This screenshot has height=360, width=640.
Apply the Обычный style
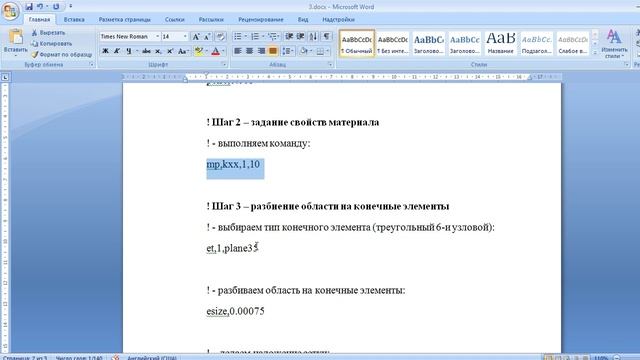(357, 43)
